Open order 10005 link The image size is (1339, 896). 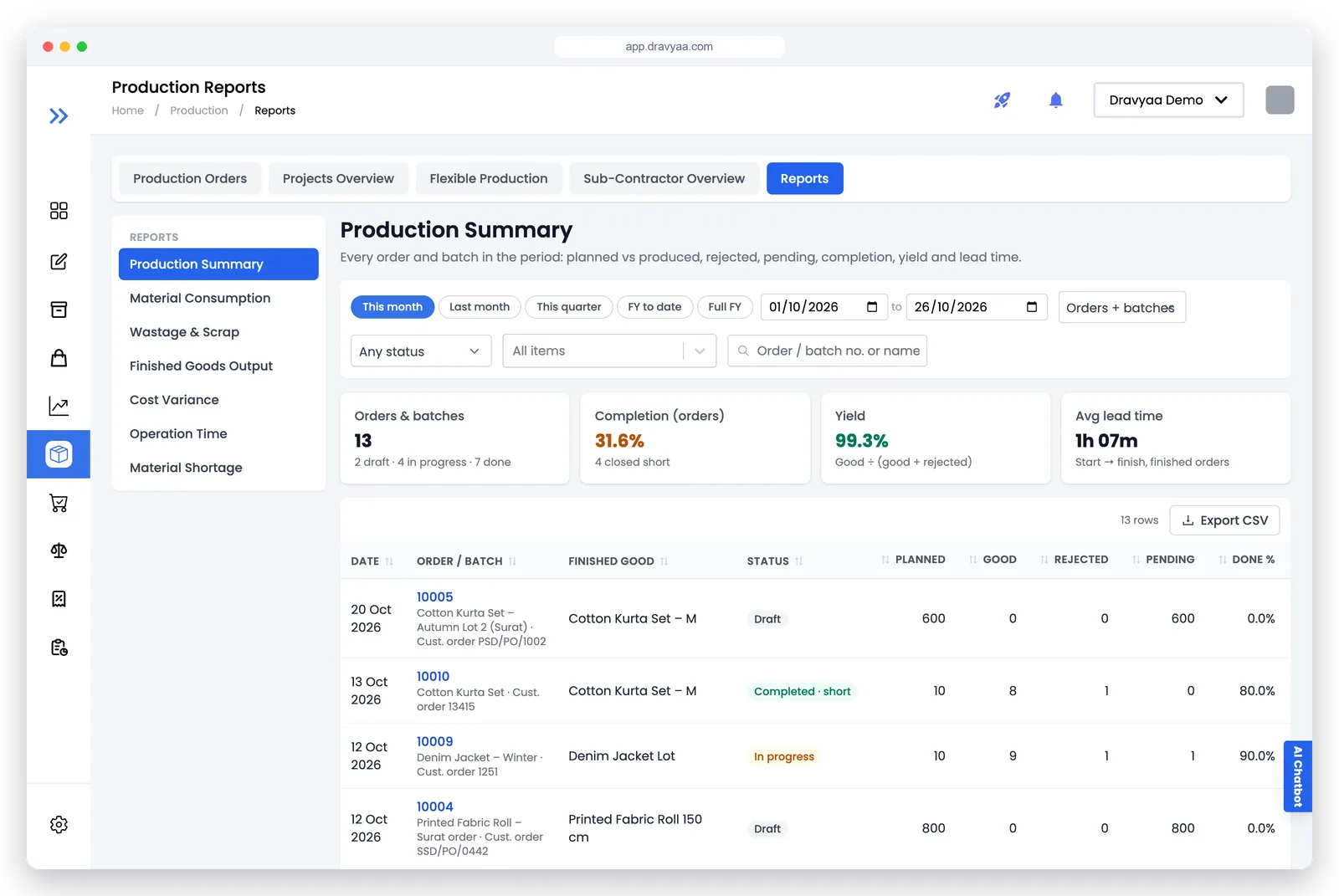(x=435, y=597)
